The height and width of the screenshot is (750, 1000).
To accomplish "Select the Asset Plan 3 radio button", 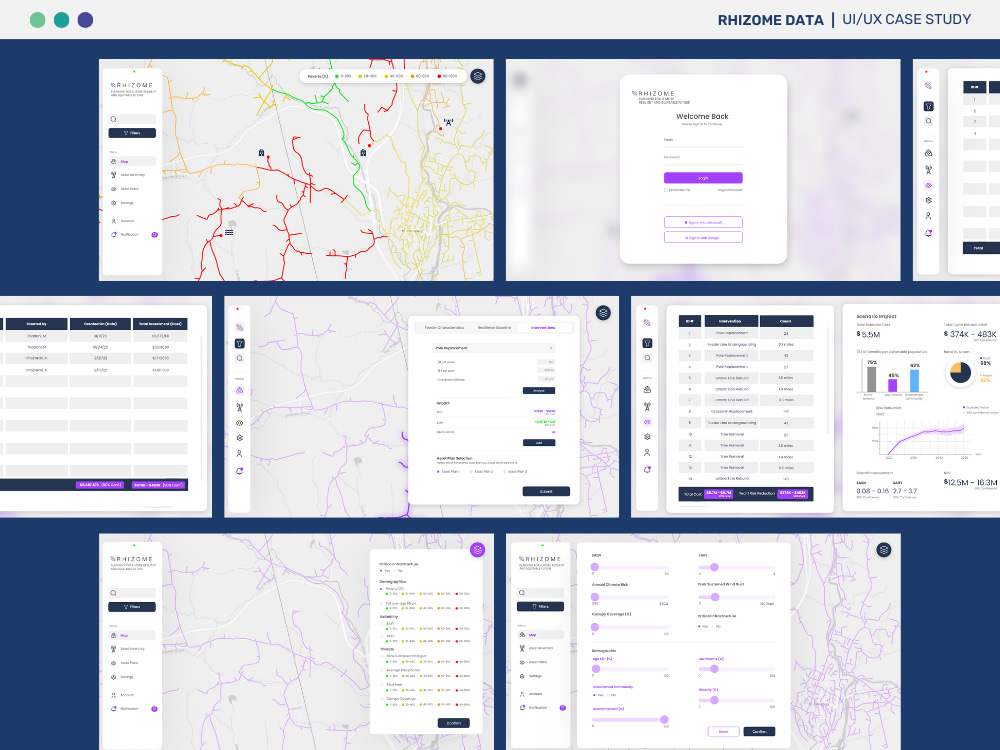I will click(x=505, y=472).
